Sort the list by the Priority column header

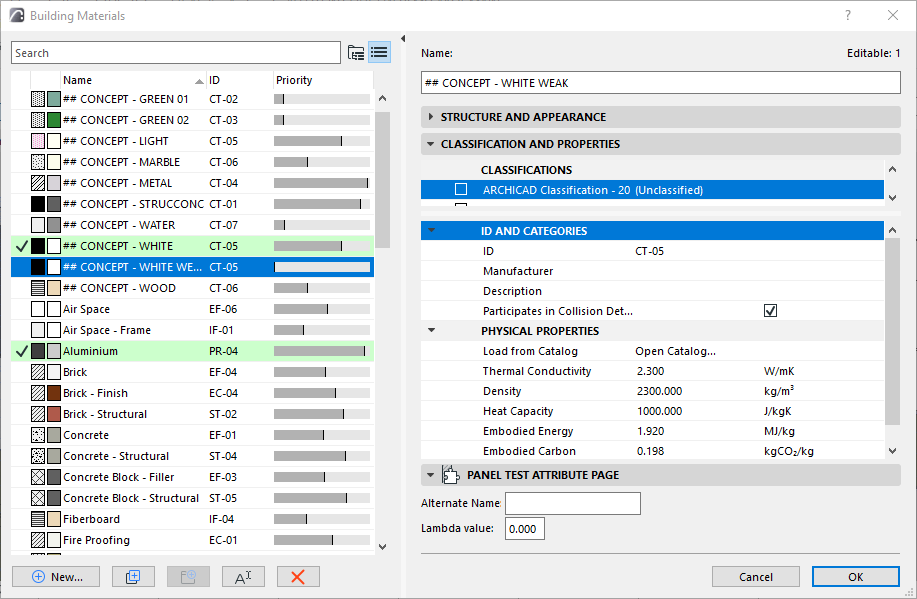[x=323, y=80]
